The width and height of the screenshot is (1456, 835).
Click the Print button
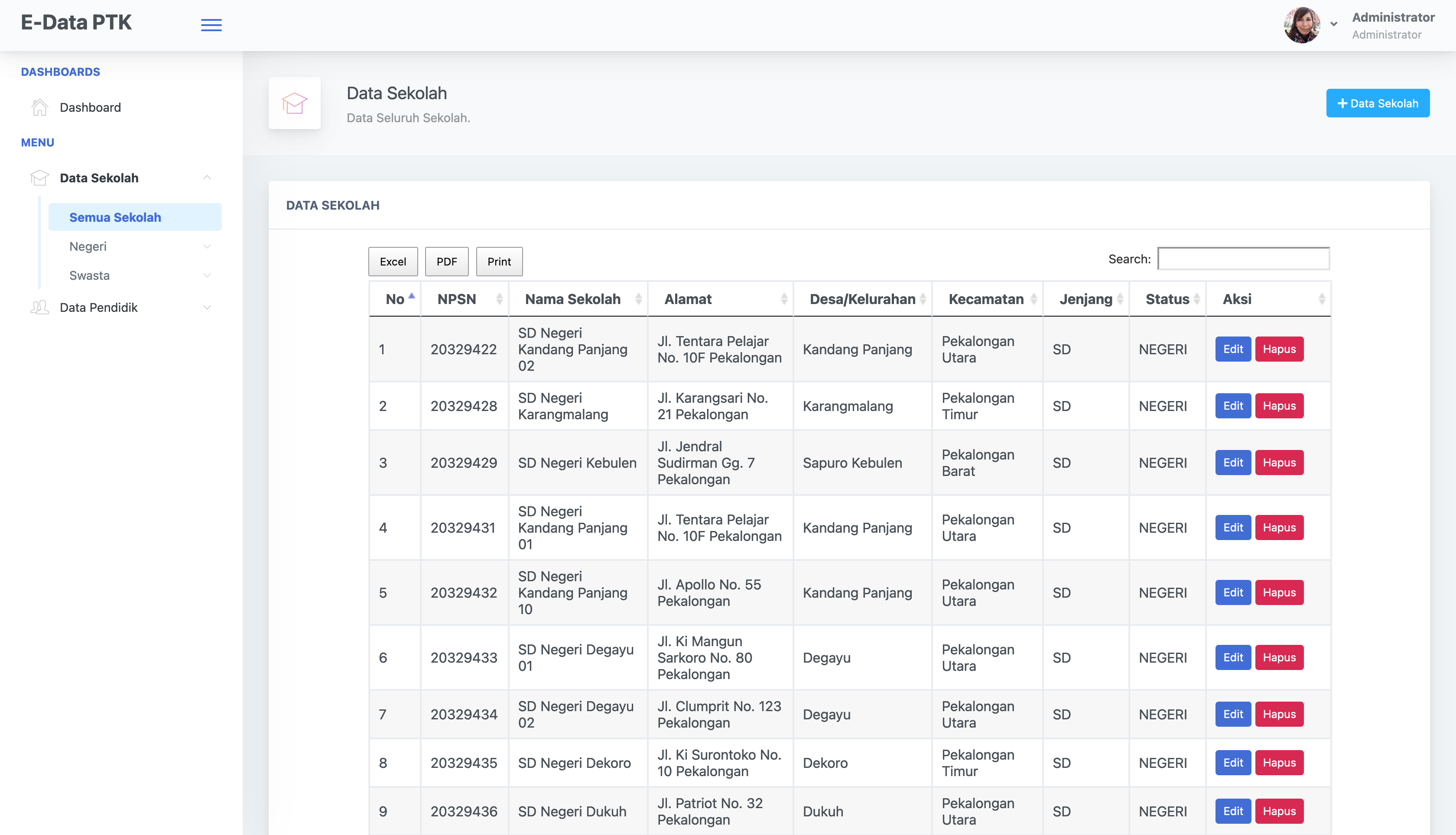[499, 262]
